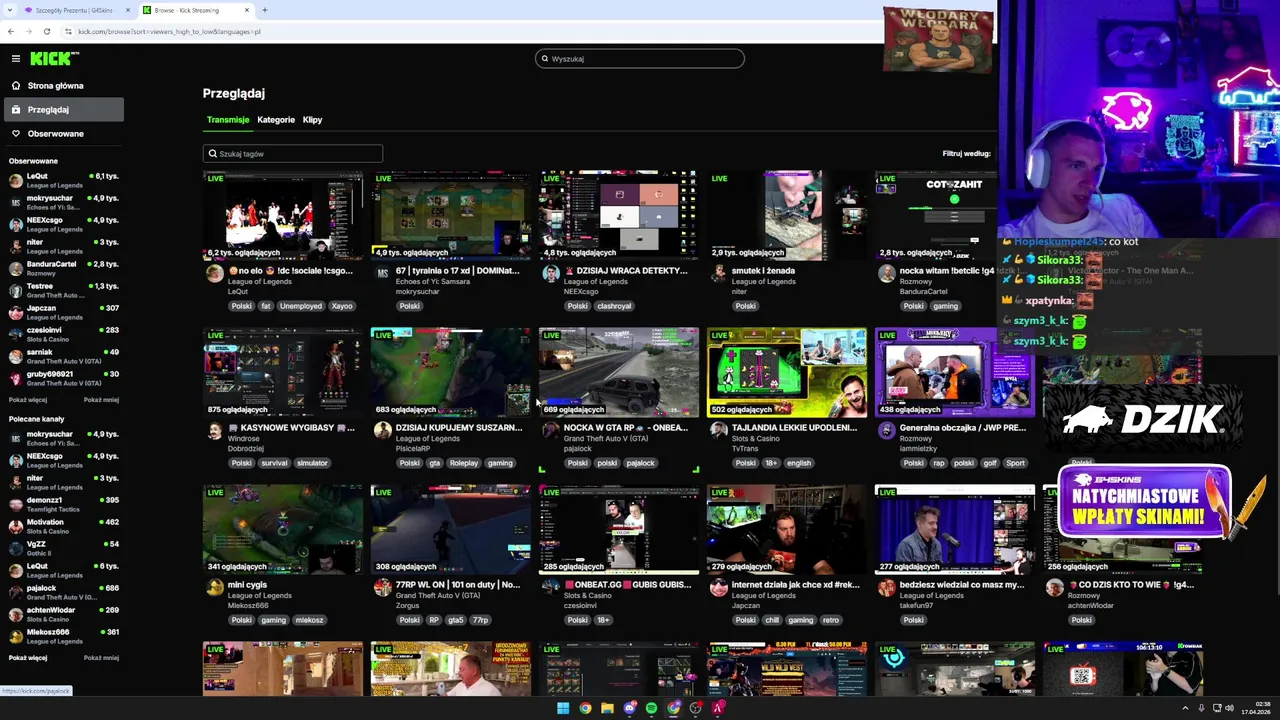Collapse with Pokaż mniej under Obserwowane list

(x=101, y=400)
